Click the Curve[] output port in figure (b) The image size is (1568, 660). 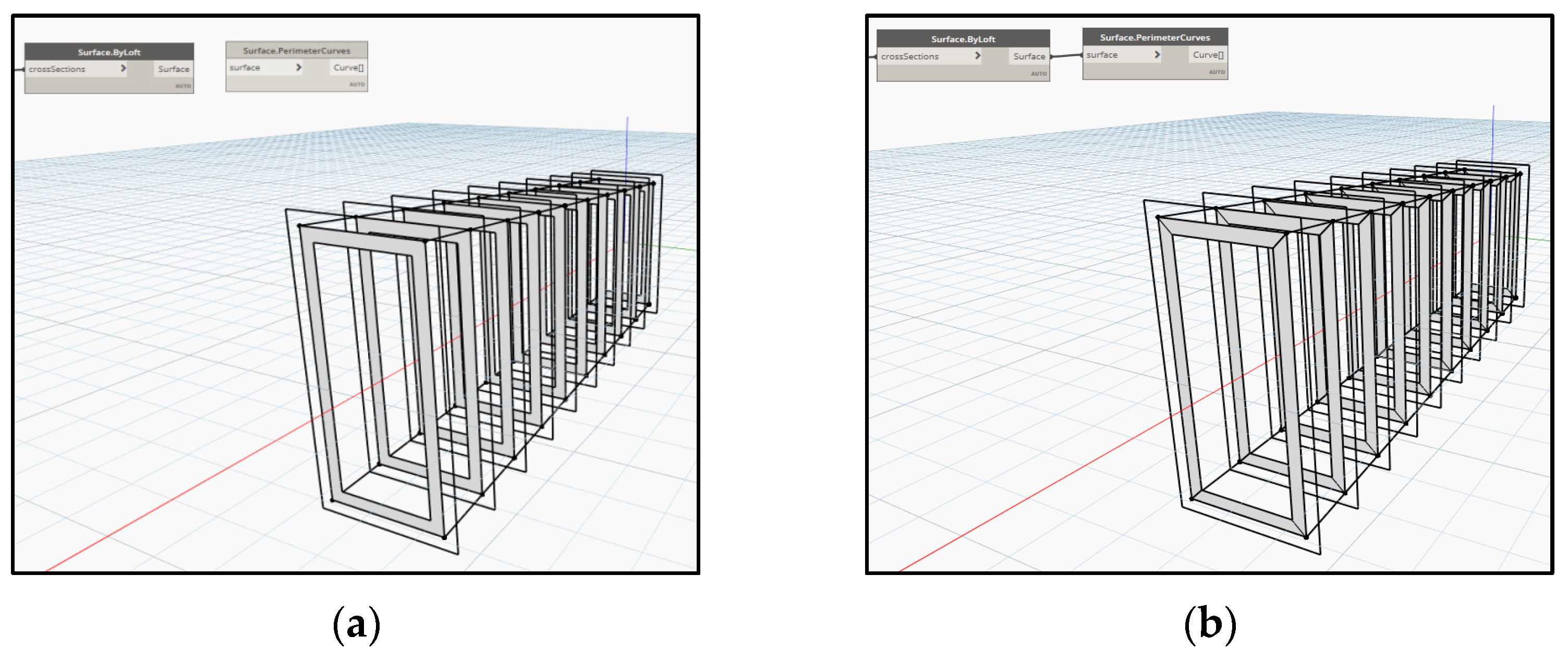coord(1208,55)
